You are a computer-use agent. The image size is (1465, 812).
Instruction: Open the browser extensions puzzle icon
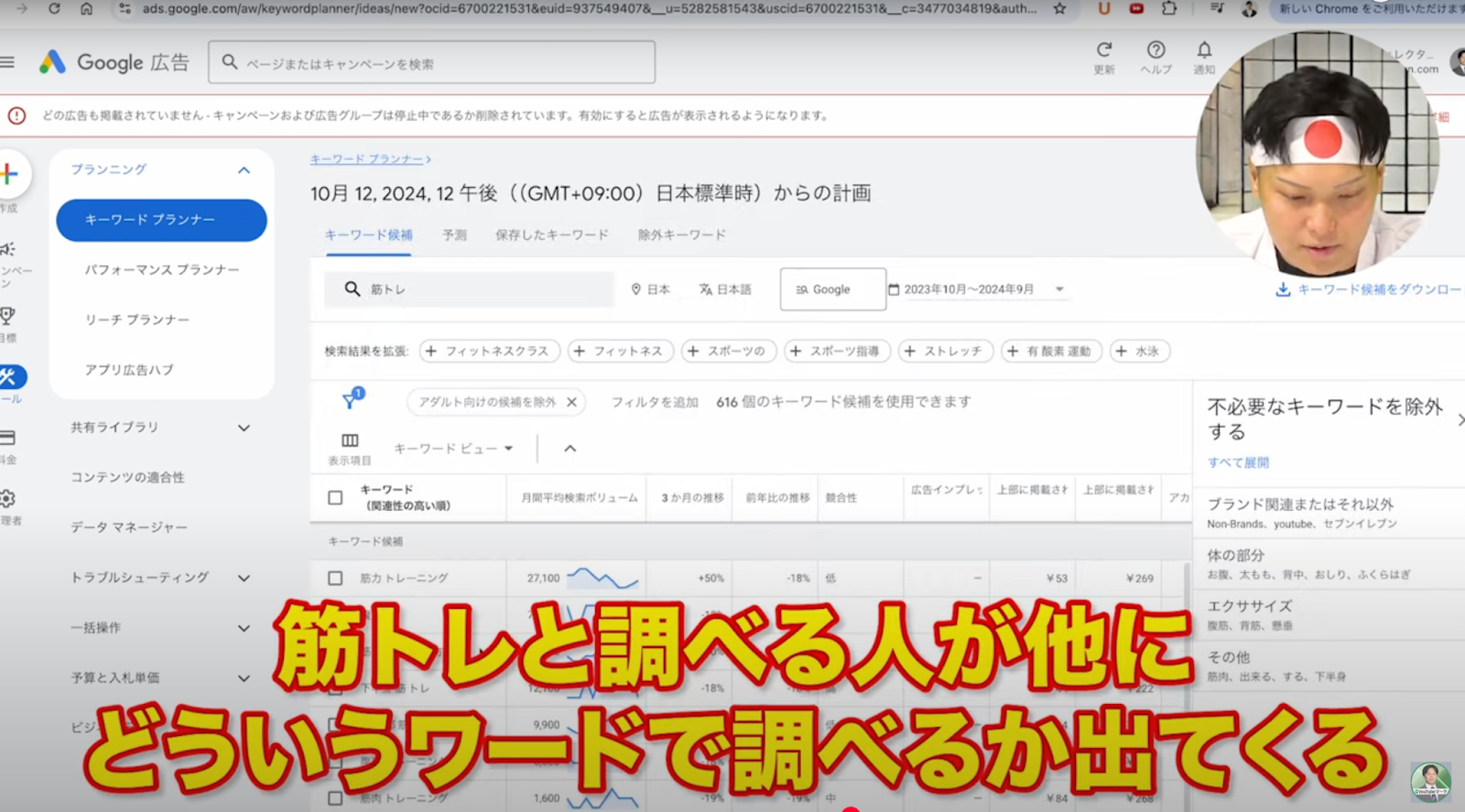(x=1169, y=8)
